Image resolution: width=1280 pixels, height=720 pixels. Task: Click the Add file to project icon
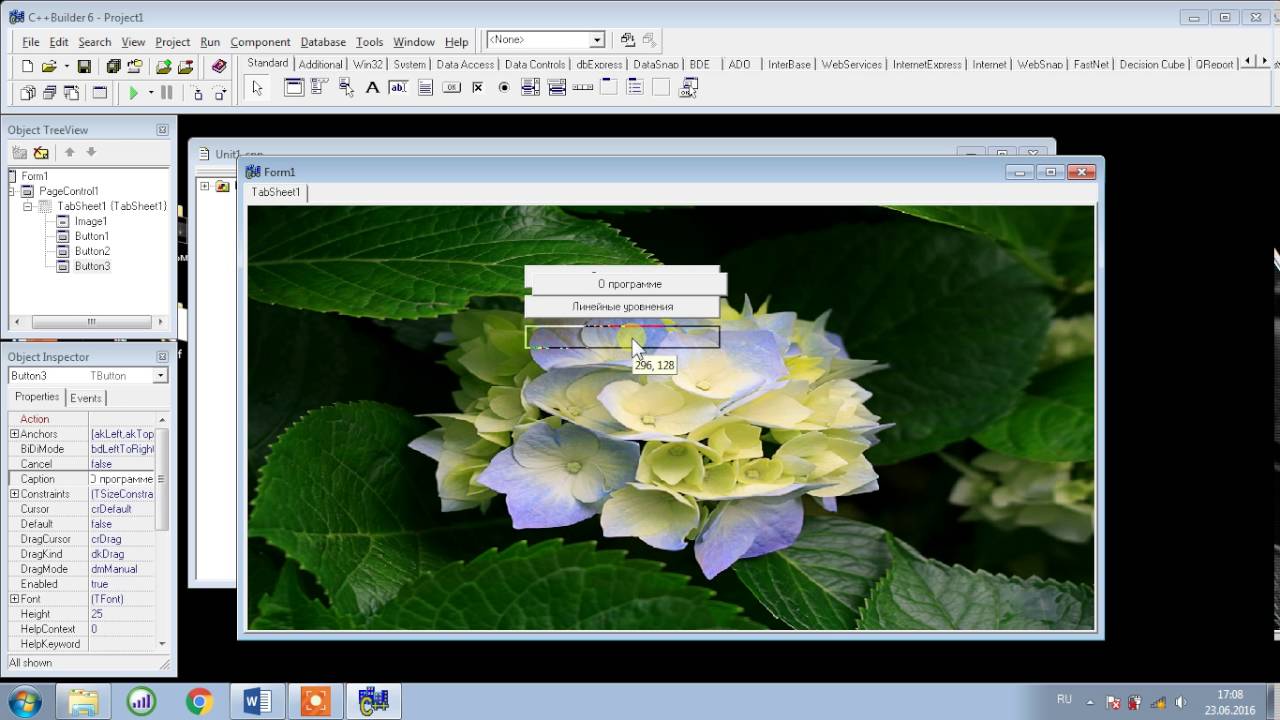tap(164, 66)
